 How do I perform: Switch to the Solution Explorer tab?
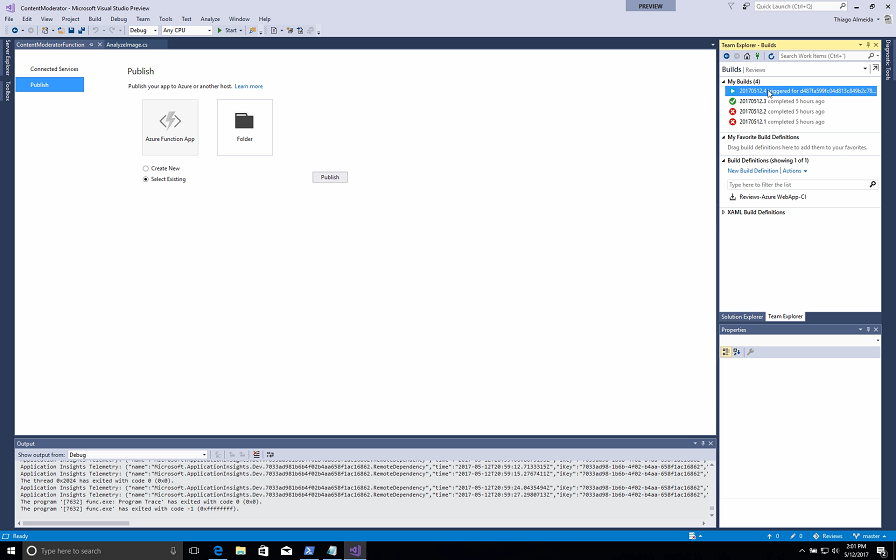[742, 317]
